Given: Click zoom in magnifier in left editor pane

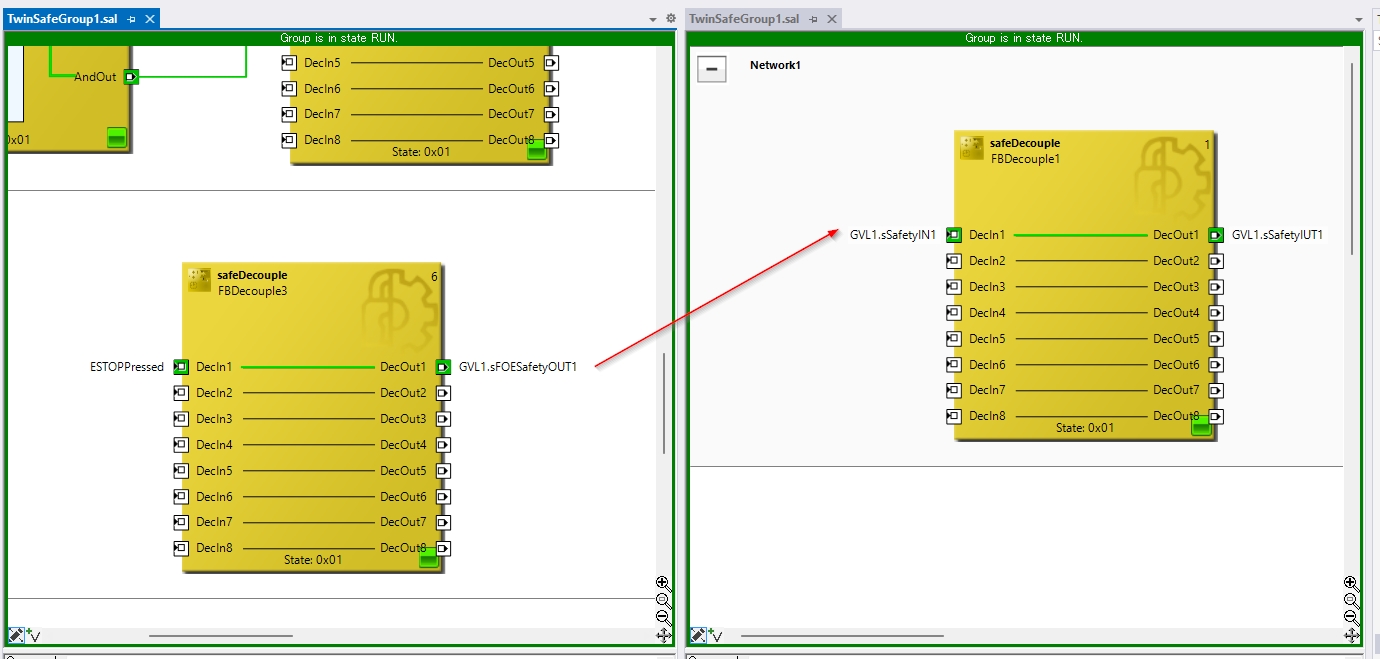Looking at the screenshot, I should (x=663, y=582).
